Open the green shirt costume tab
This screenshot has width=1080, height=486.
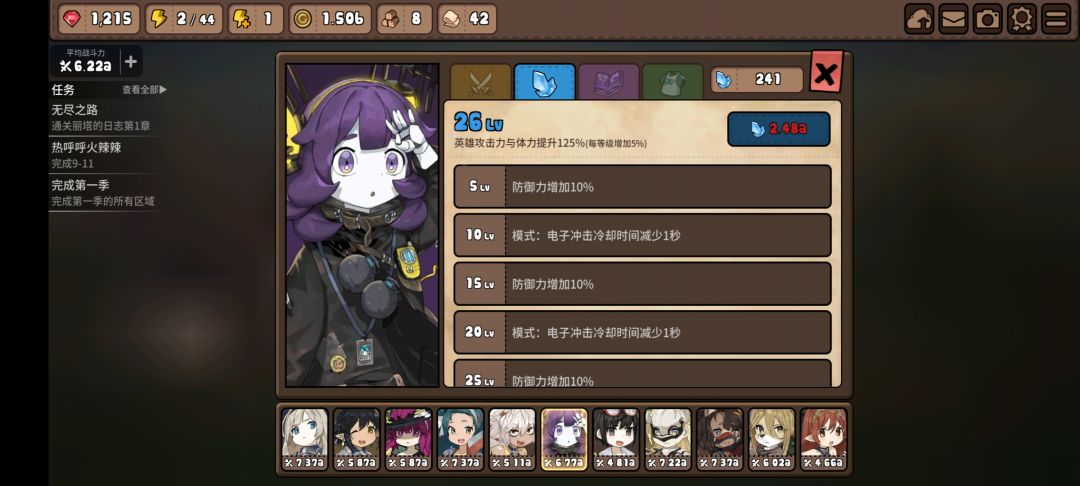click(672, 83)
